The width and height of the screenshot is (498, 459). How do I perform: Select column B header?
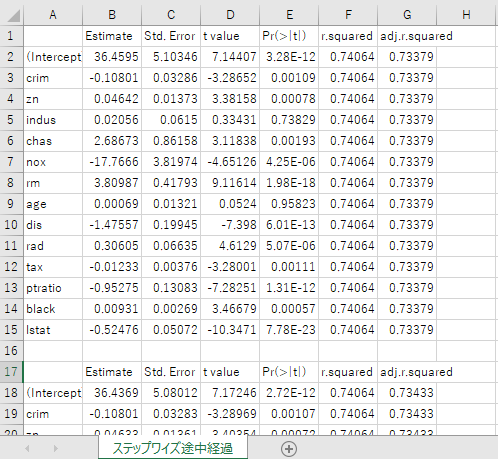(x=112, y=14)
